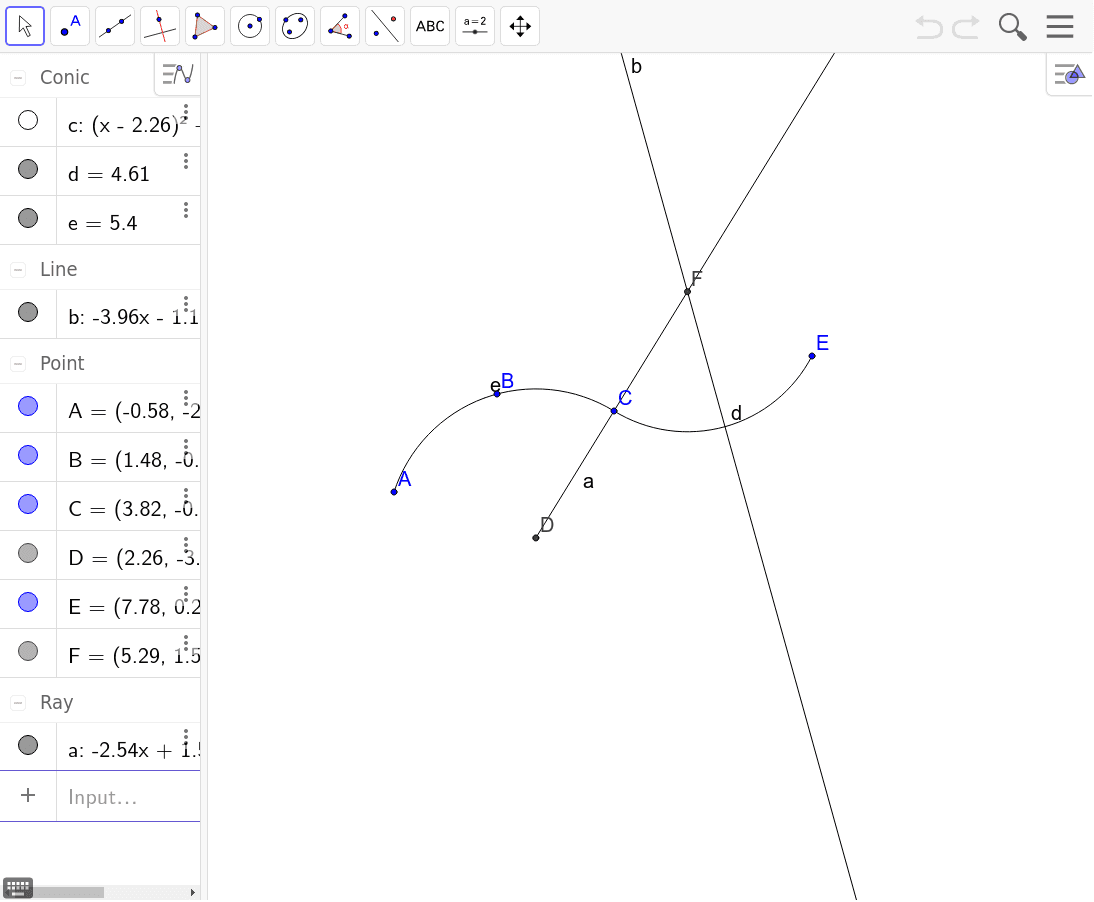Open more options for line b
The width and height of the screenshot is (1094, 902).
[x=186, y=304]
